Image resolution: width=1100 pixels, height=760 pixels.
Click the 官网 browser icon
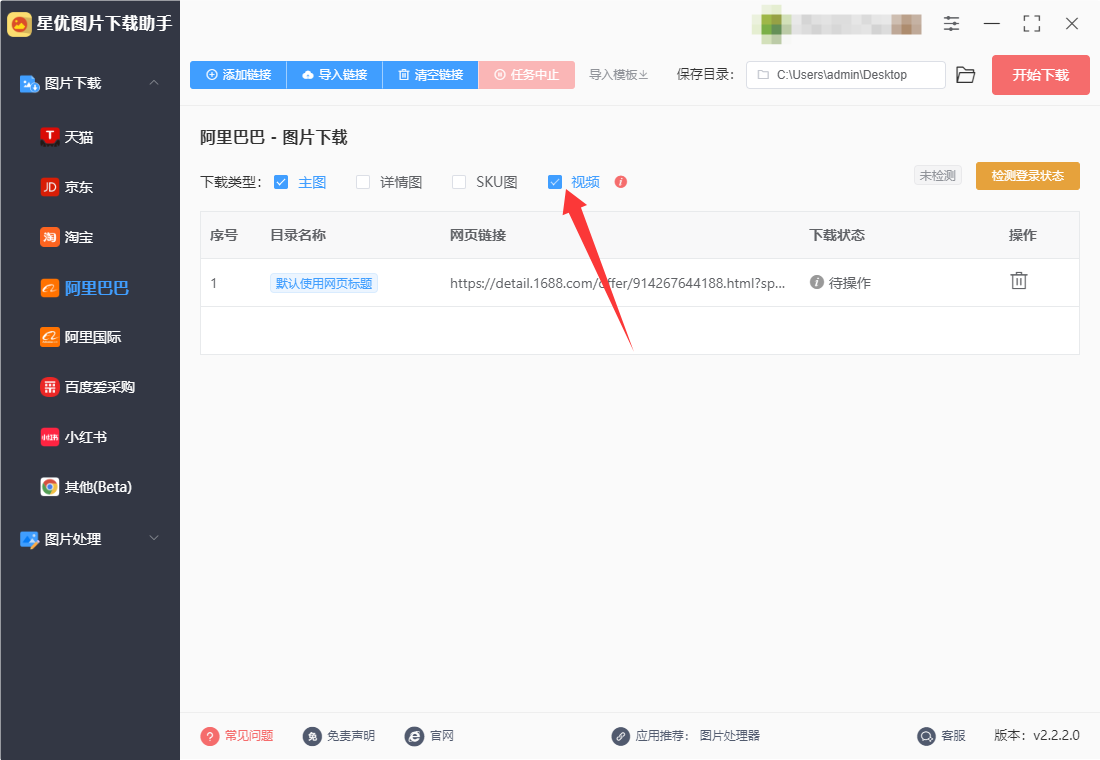tap(414, 736)
